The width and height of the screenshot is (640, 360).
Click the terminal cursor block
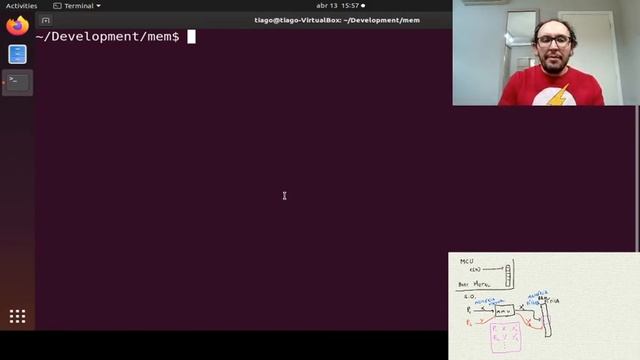coord(191,36)
